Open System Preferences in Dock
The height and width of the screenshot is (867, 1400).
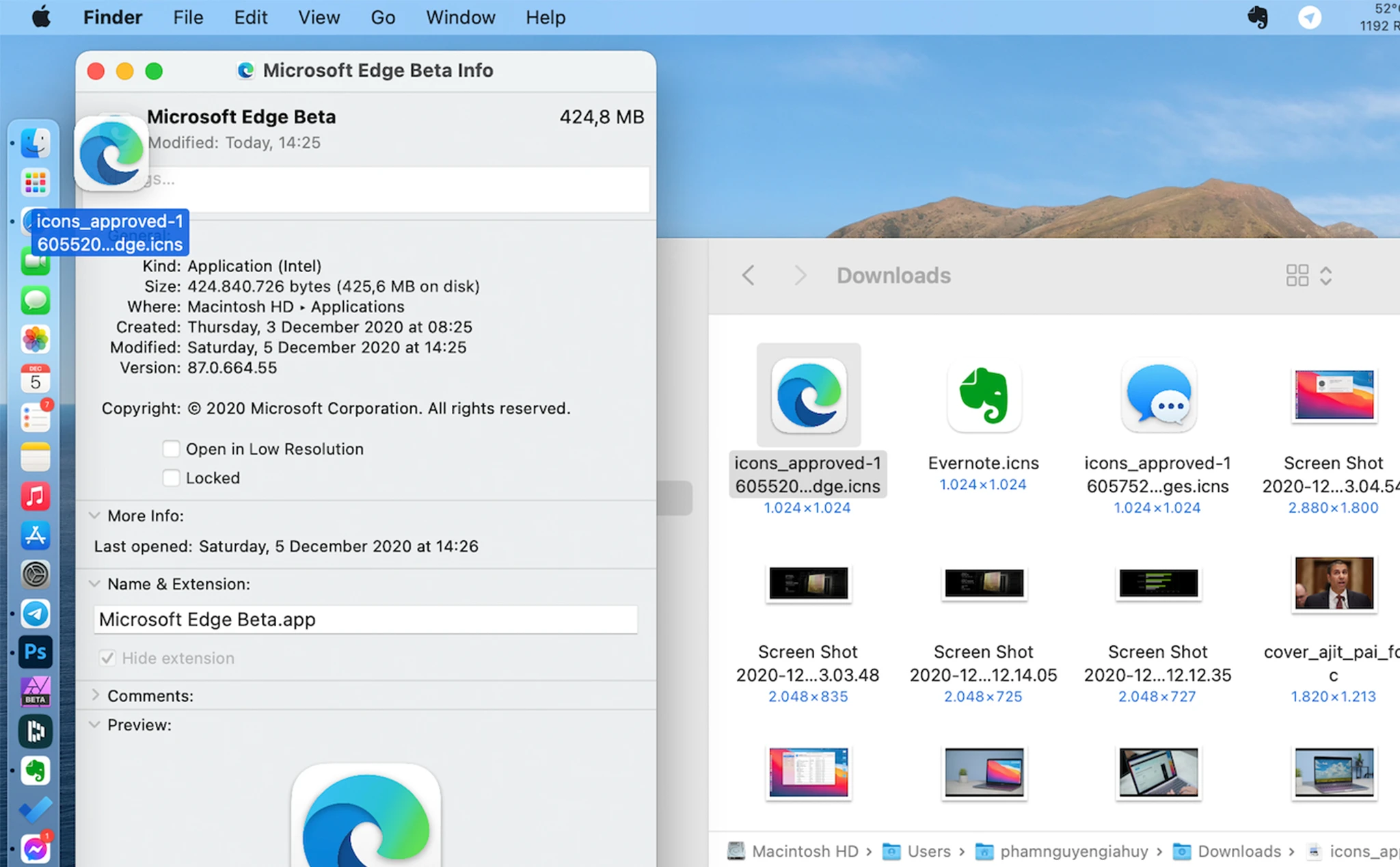click(x=35, y=574)
